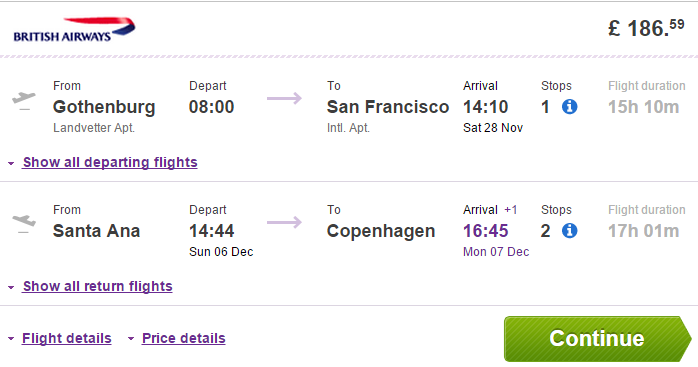This screenshot has height=367, width=698.
Task: Expand Price details section
Action: [x=183, y=338]
